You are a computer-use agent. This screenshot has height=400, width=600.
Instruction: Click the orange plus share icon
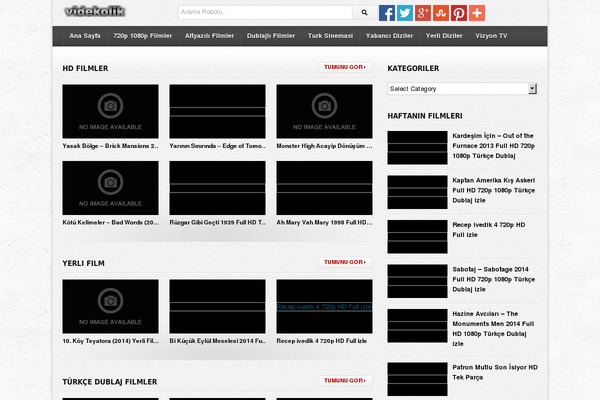tap(477, 13)
